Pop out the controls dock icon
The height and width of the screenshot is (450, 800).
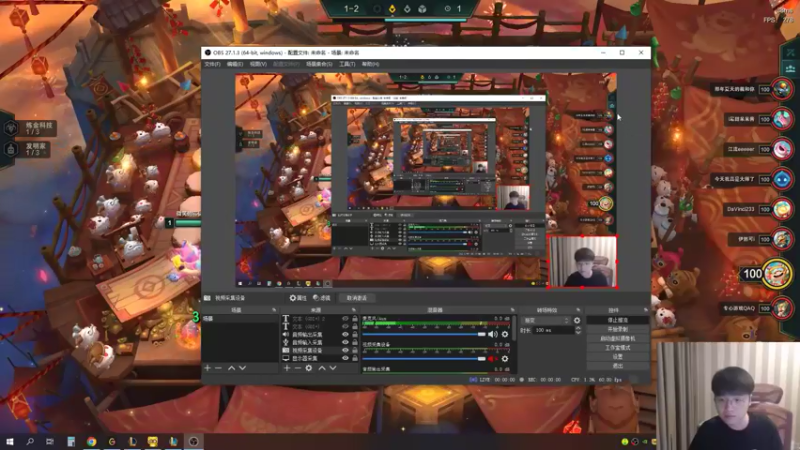coord(645,310)
